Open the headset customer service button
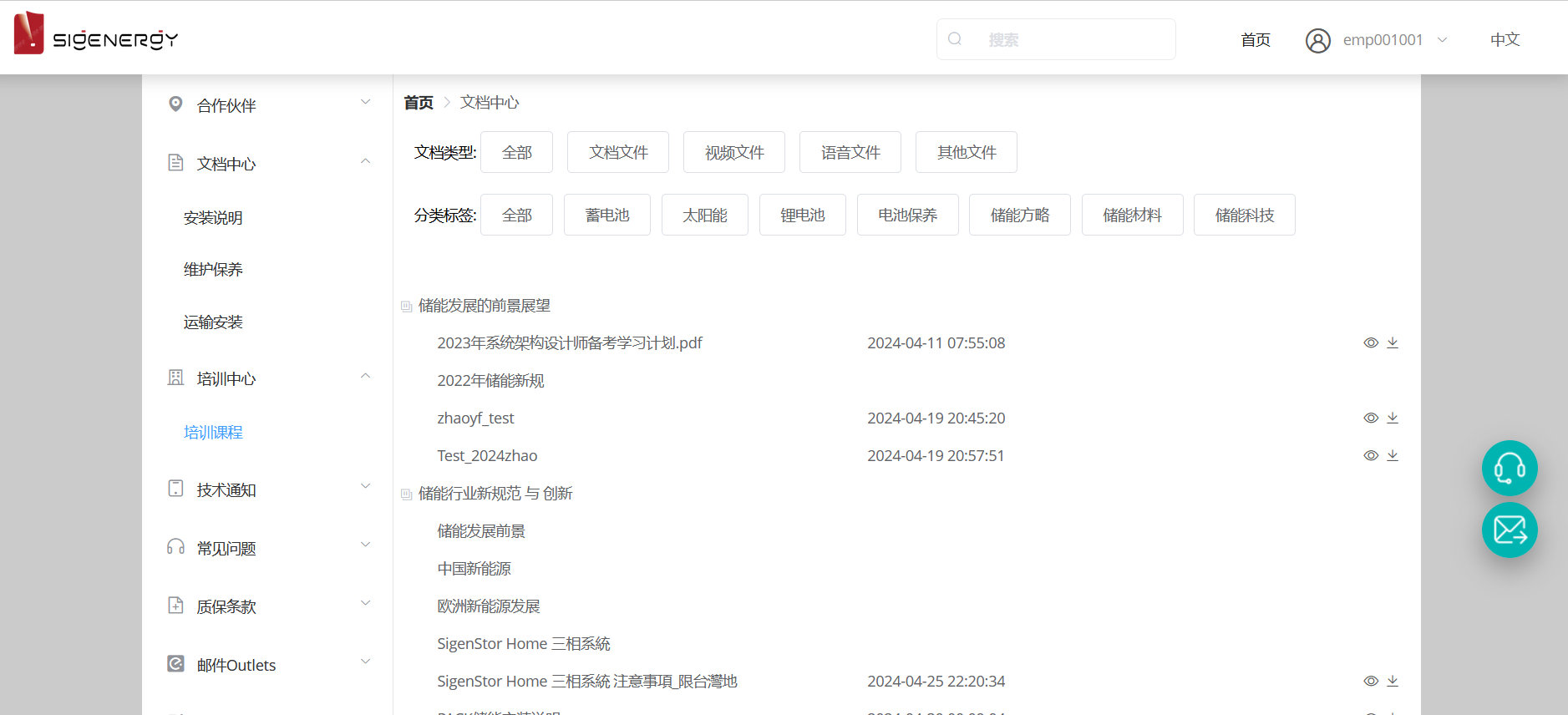Screen dimensions: 1568x715 click(x=1510, y=468)
